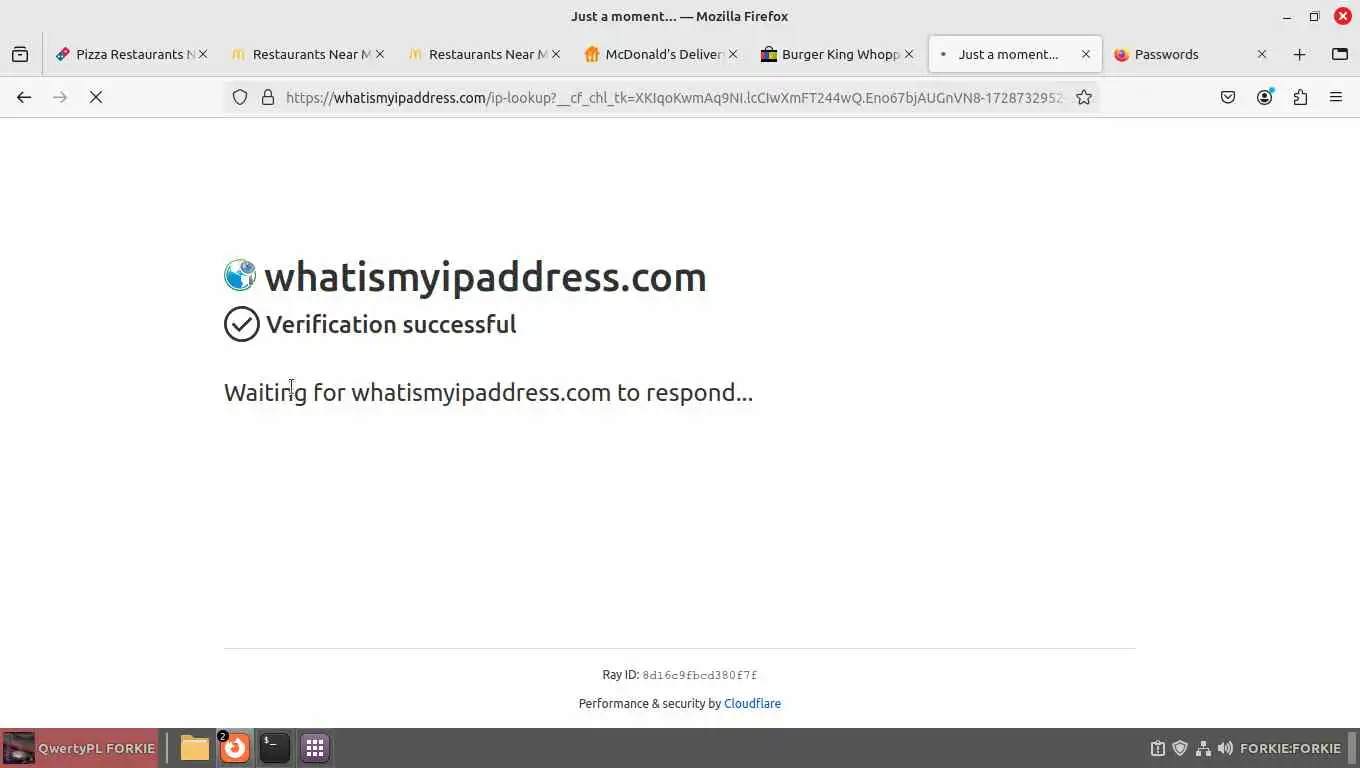The height and width of the screenshot is (768, 1360).
Task: Click the security shield tray icon
Action: pyautogui.click(x=1180, y=748)
